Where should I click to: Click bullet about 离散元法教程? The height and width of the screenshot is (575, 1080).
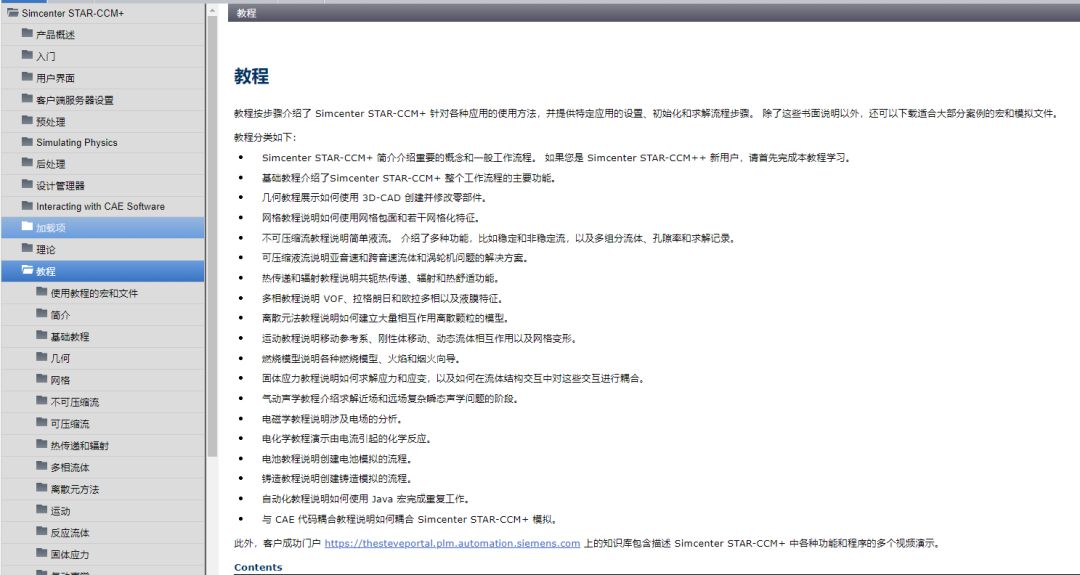pos(385,317)
